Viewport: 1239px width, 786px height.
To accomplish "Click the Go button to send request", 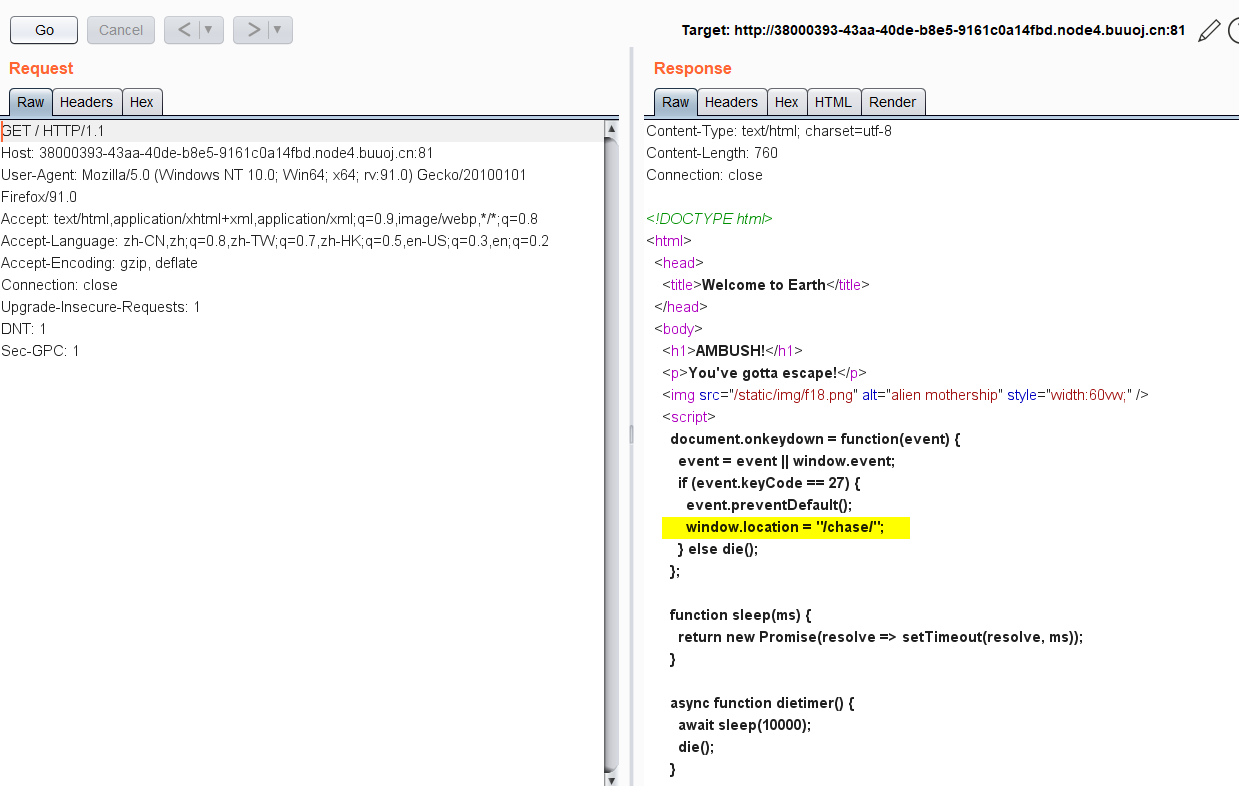I will pos(44,30).
